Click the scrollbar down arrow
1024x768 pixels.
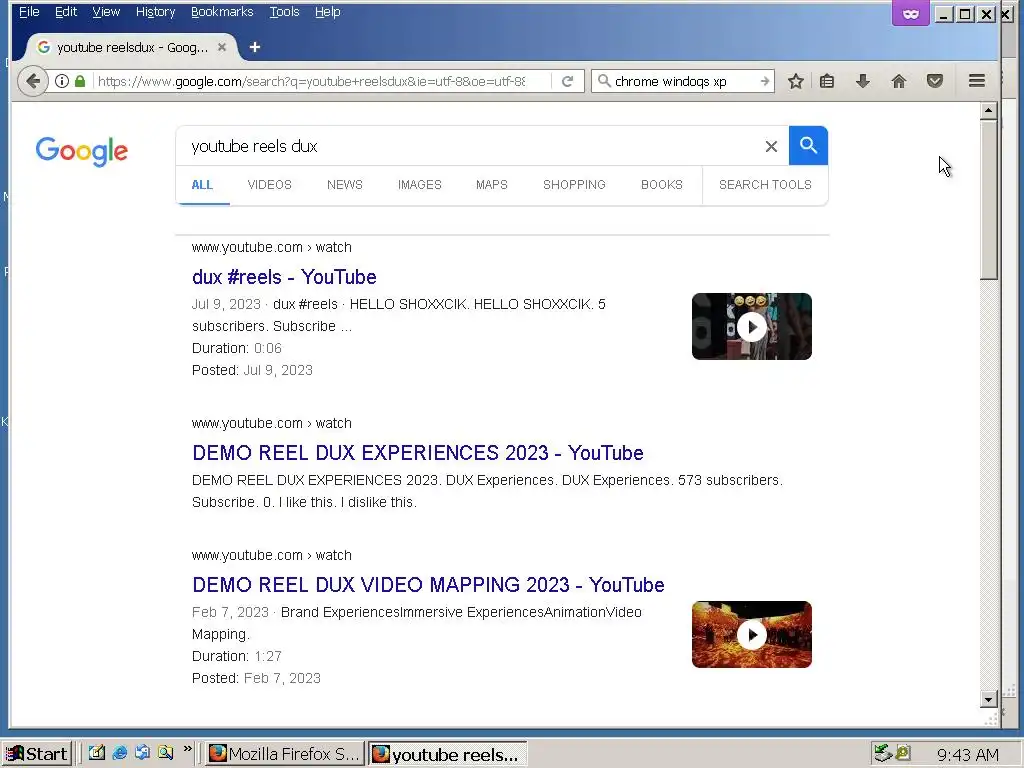point(988,699)
